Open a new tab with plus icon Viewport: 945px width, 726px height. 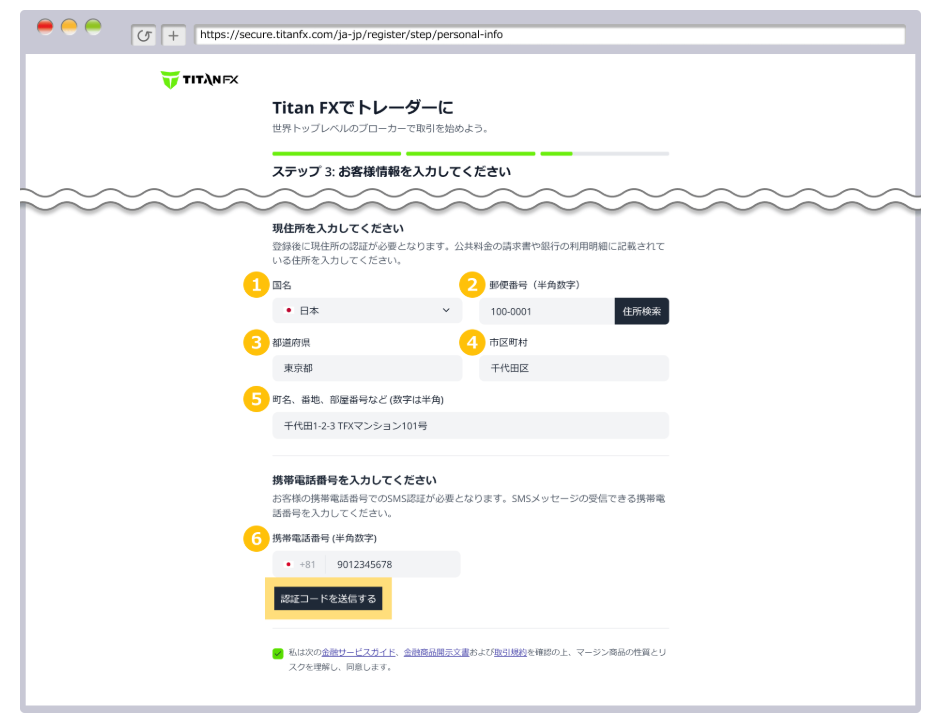(174, 36)
